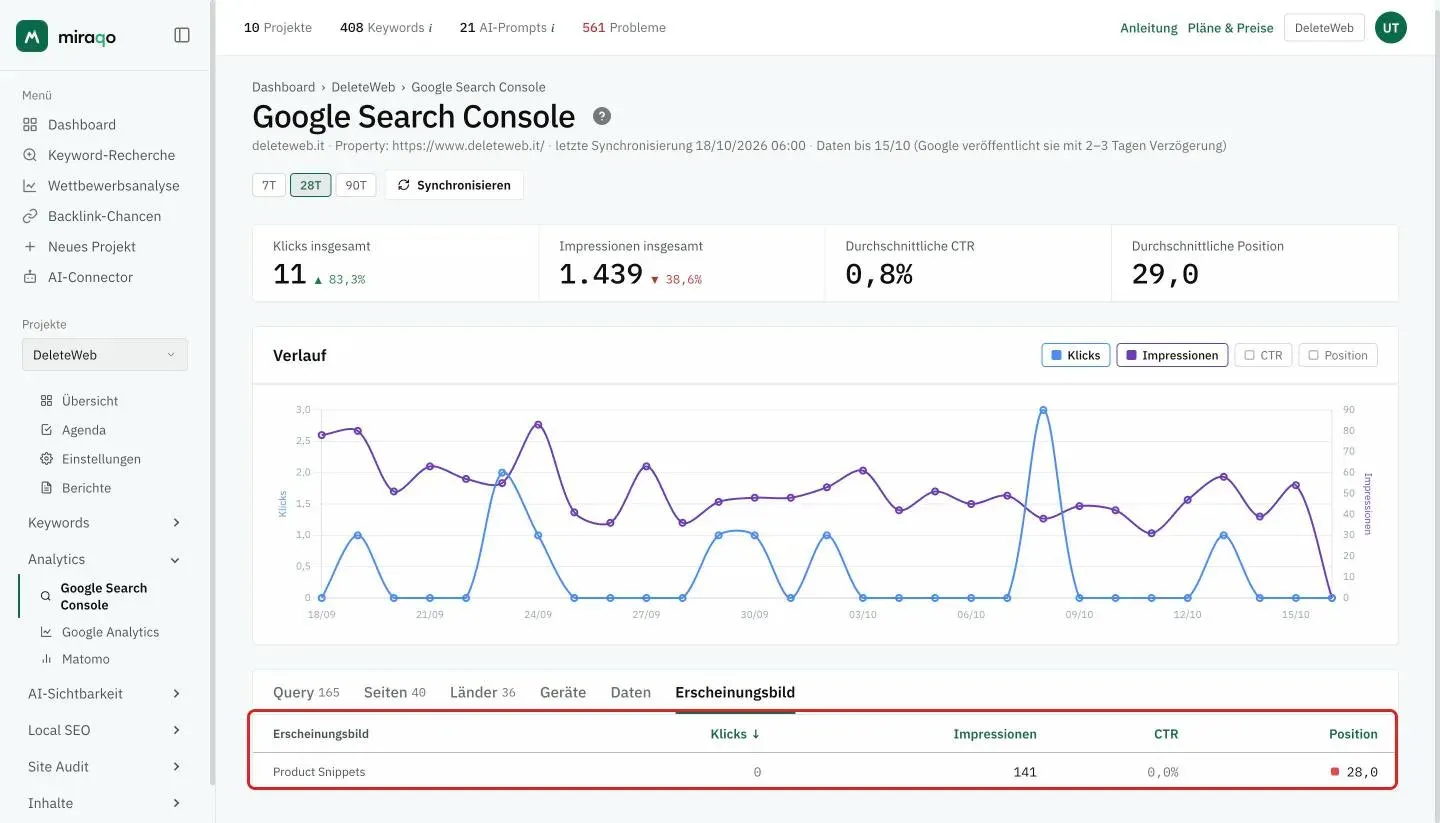Expand the Local SEO section

point(105,730)
